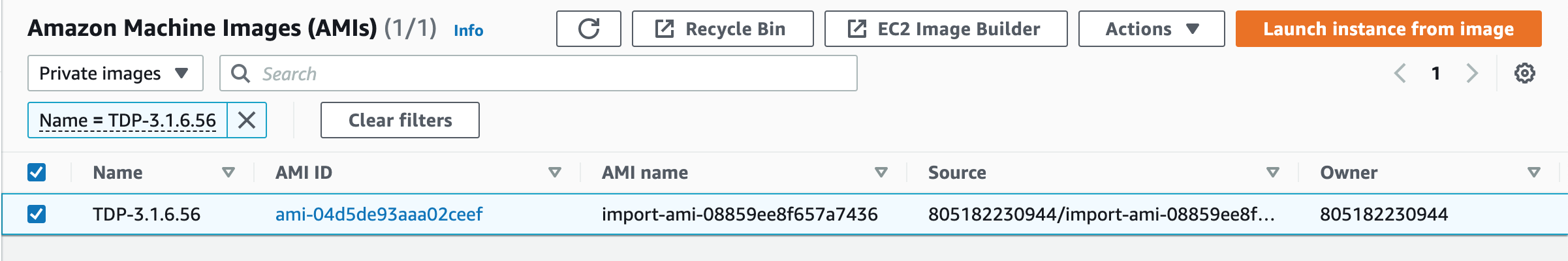Sort by Name column arrow
The height and width of the screenshot is (261, 1568).
pyautogui.click(x=228, y=172)
